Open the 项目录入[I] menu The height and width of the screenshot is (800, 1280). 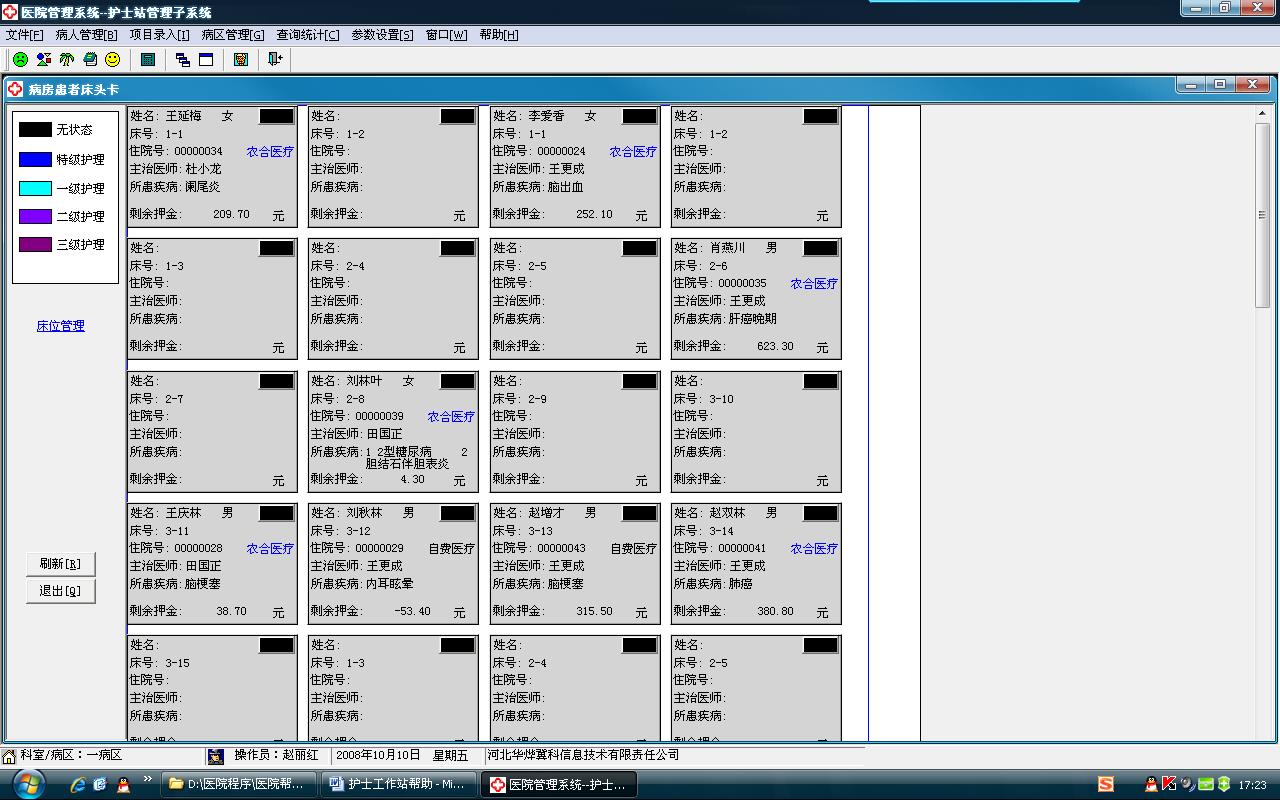(x=159, y=35)
